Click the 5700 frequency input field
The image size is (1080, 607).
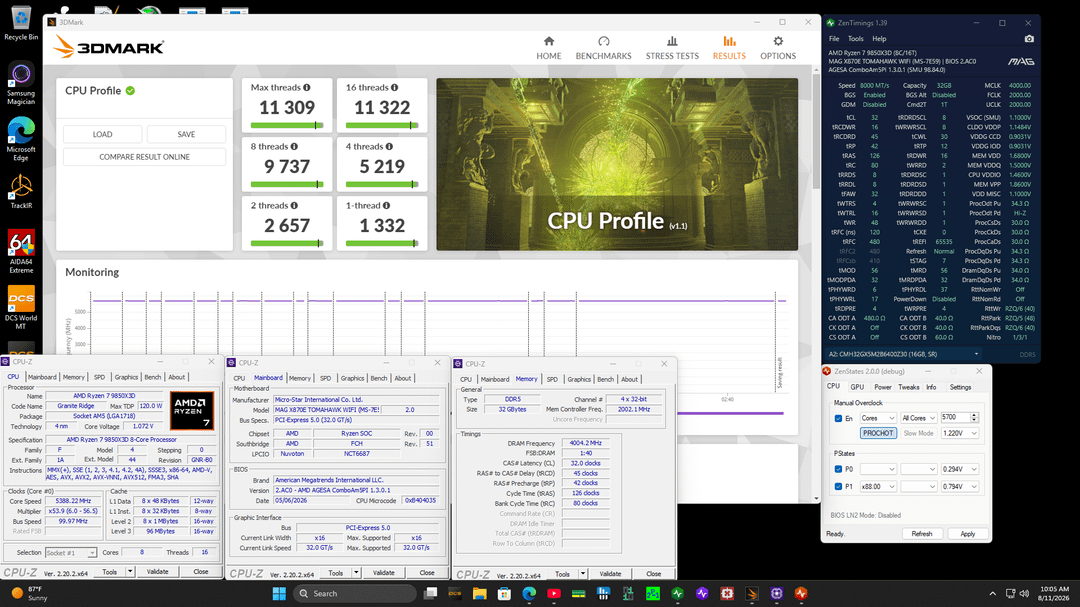tap(954, 418)
